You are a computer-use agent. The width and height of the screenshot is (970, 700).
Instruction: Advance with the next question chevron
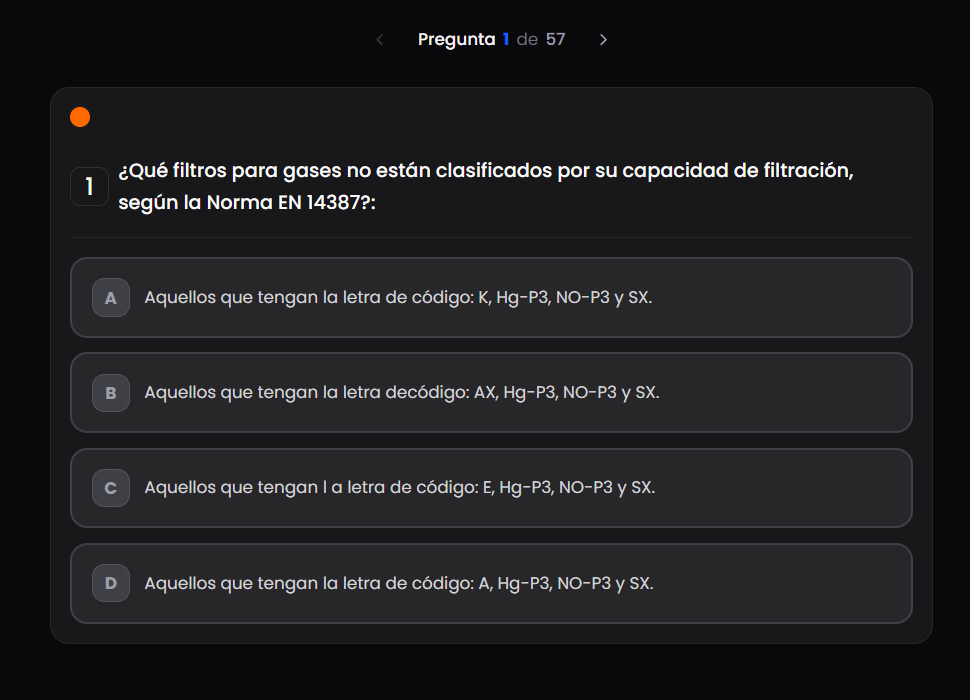tap(603, 40)
